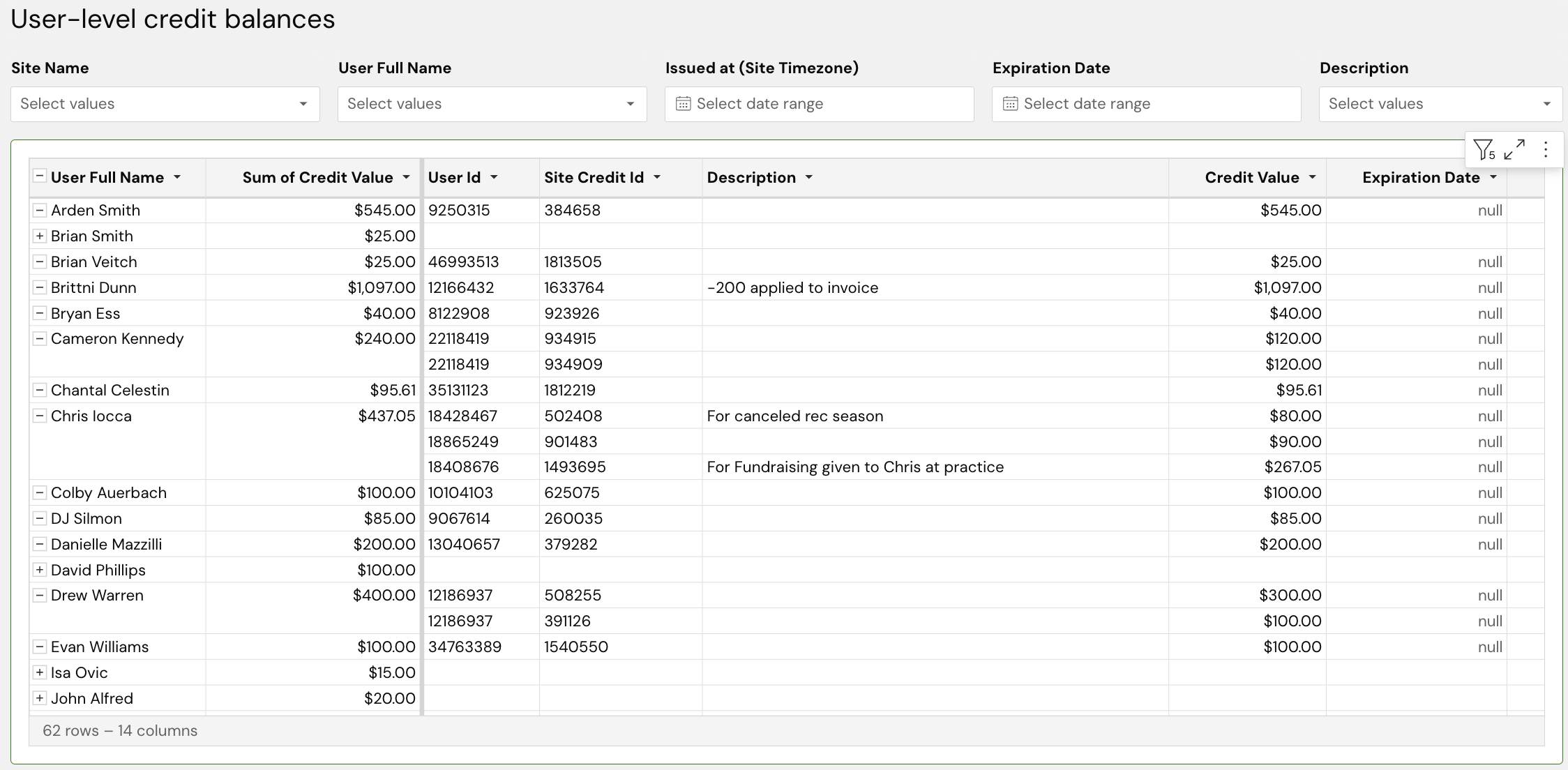Collapse the Cameron Kennedy row
This screenshot has width=1568, height=770.
click(x=40, y=338)
